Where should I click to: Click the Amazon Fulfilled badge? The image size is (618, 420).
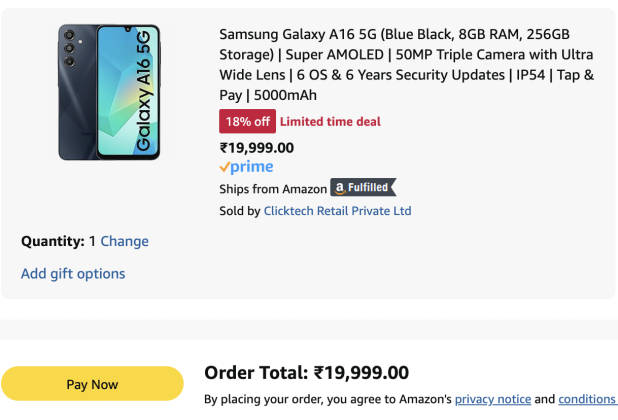click(364, 188)
